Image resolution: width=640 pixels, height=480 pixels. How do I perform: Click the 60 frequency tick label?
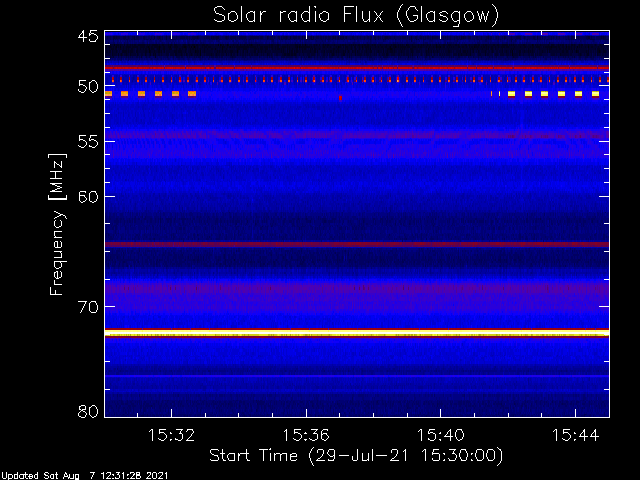pyautogui.click(x=88, y=197)
